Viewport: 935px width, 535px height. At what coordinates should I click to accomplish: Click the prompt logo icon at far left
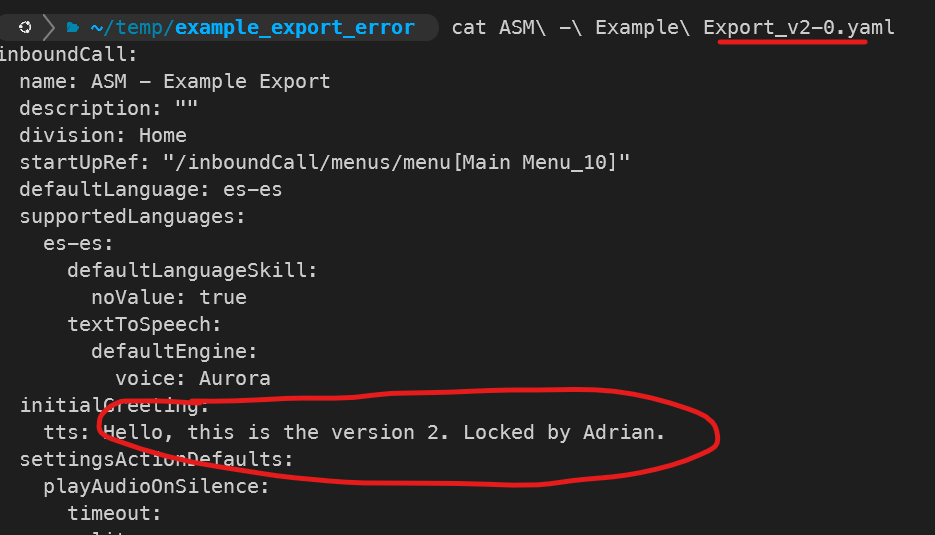coord(24,27)
